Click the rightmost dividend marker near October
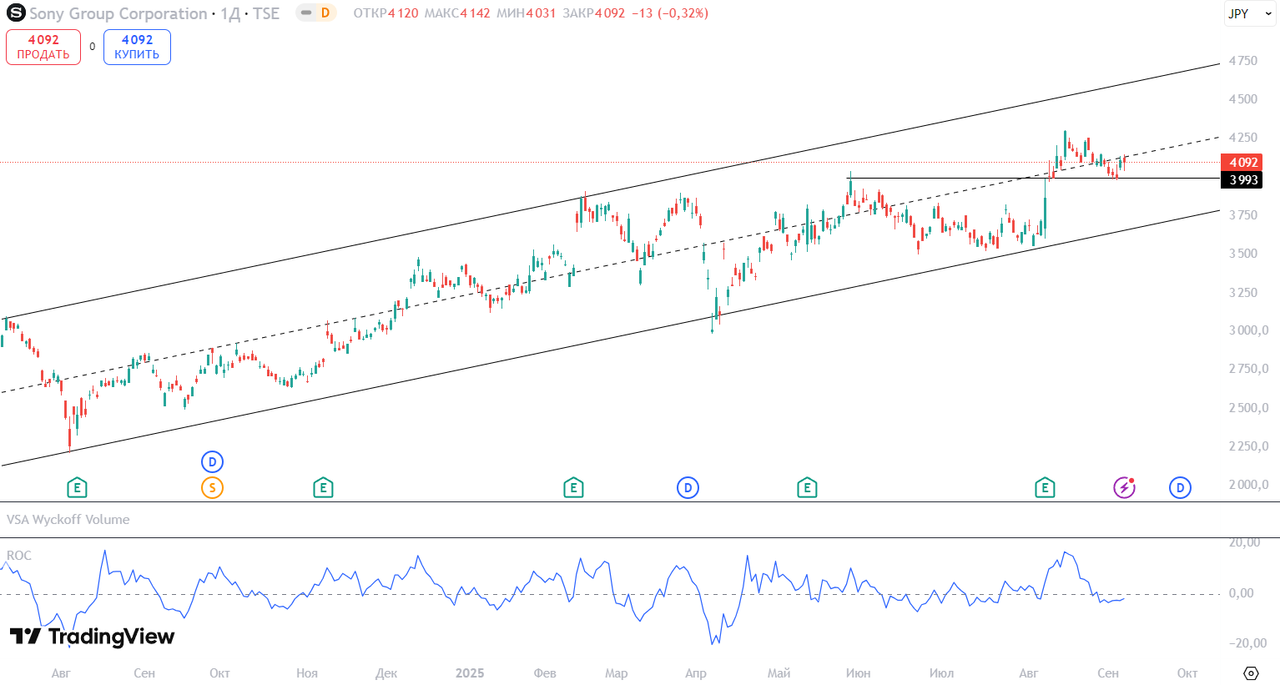 point(1180,488)
